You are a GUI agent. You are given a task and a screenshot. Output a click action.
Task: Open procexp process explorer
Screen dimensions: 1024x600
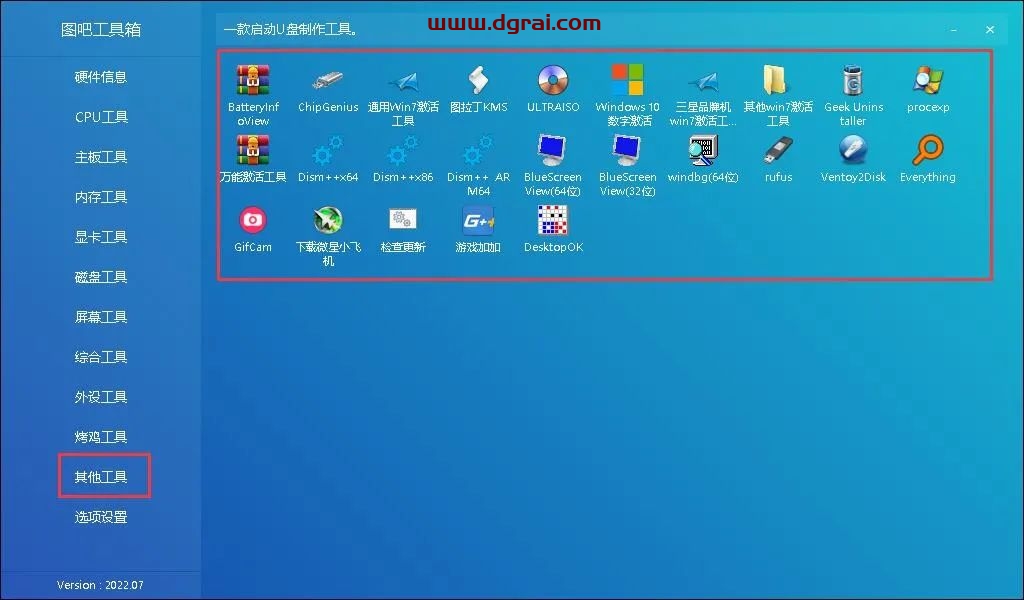(928, 88)
